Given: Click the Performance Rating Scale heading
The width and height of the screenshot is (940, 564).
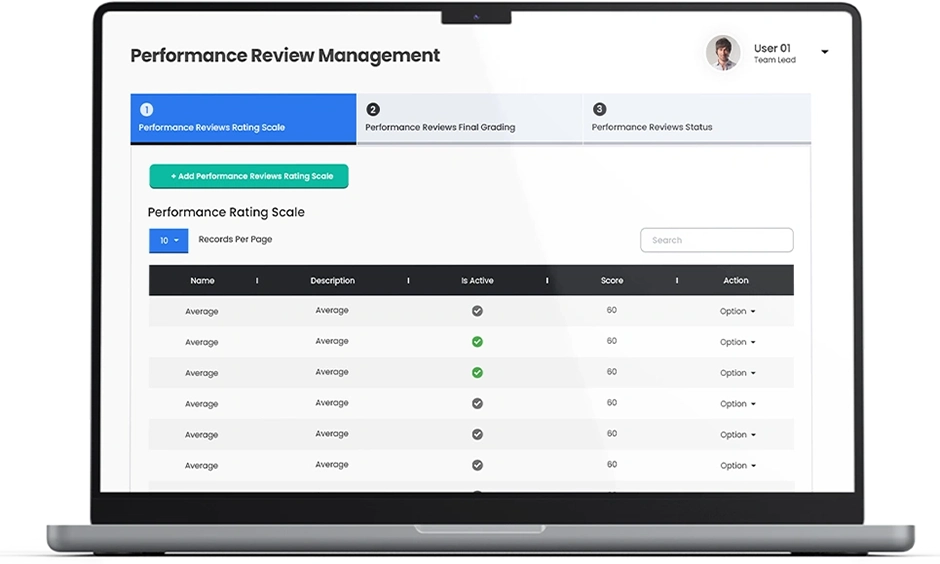Looking at the screenshot, I should click(x=226, y=212).
